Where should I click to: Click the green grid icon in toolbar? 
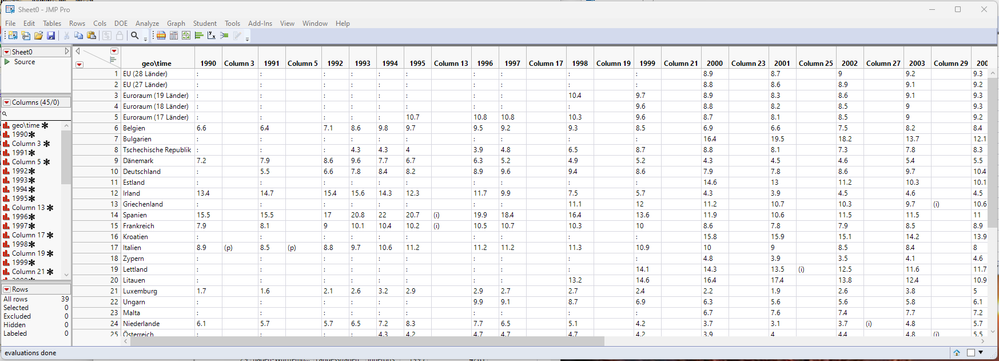coord(186,36)
